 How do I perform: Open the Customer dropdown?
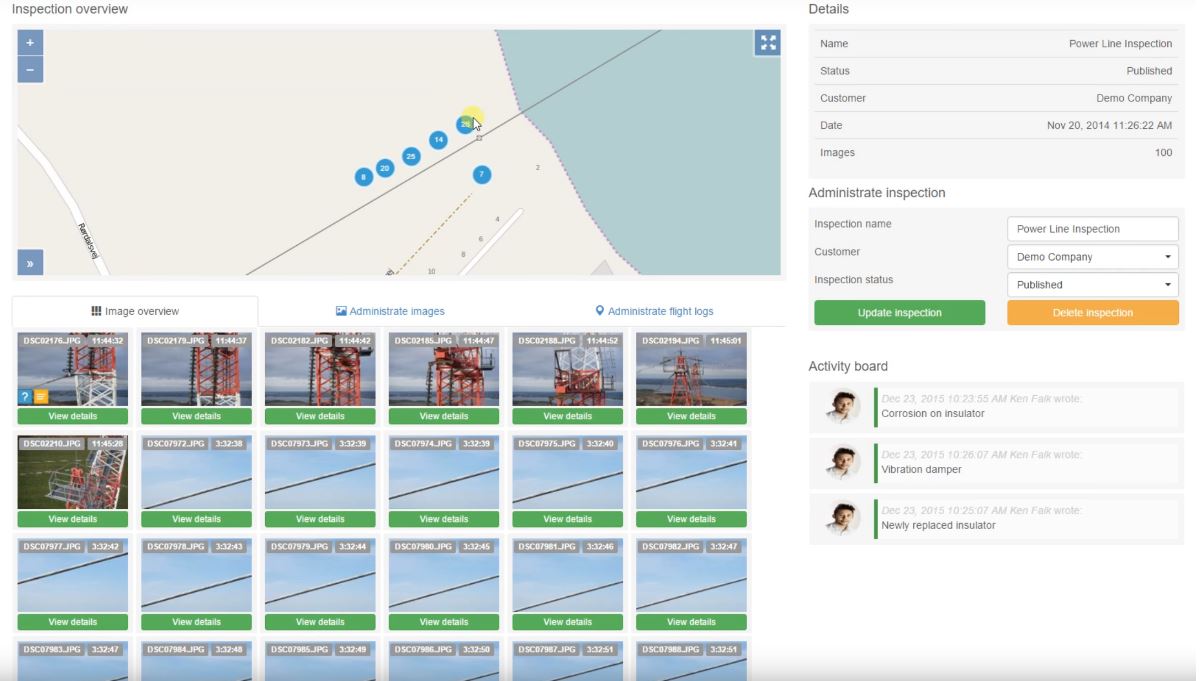(1092, 257)
